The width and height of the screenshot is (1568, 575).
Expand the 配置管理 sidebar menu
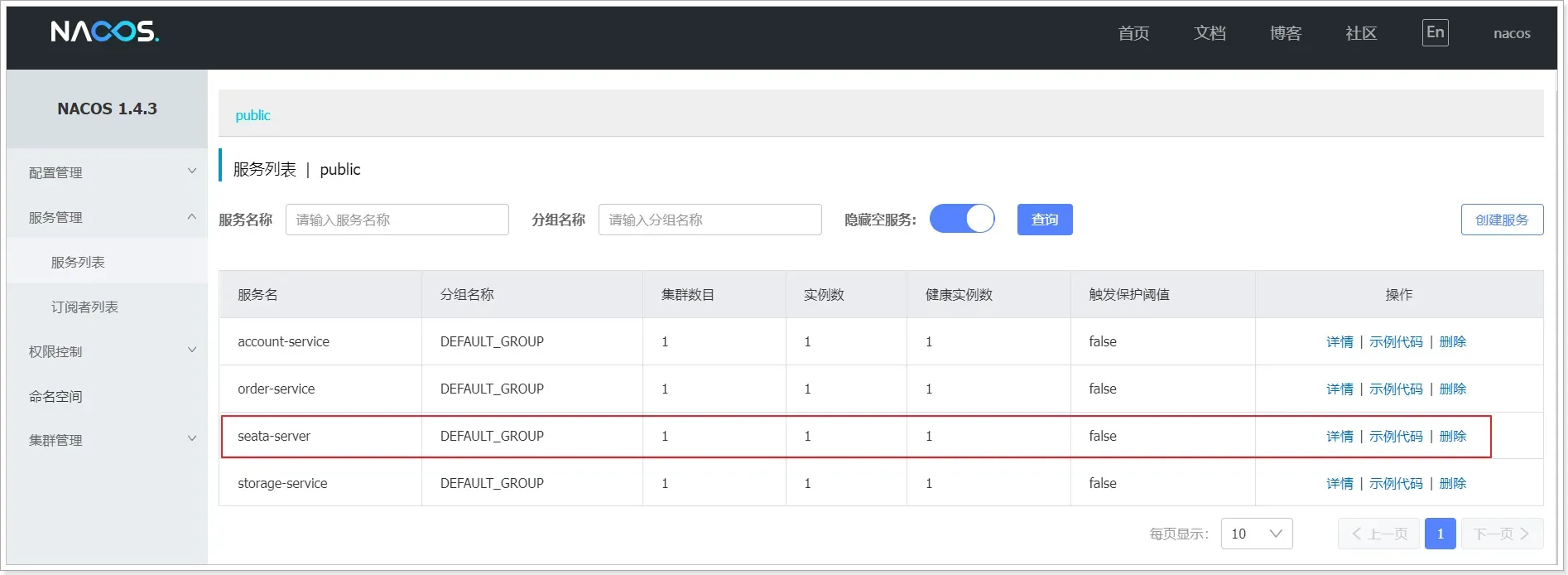(108, 172)
